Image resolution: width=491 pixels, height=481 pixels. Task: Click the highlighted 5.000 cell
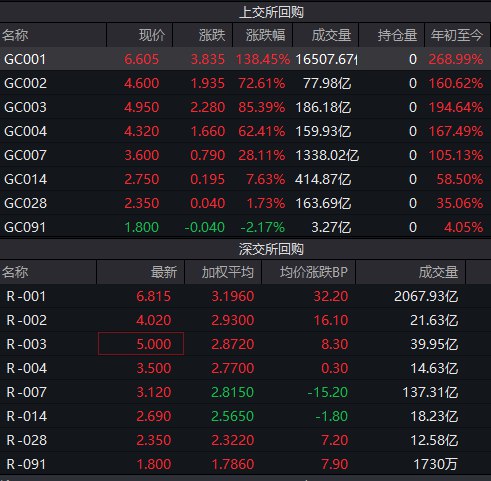click(x=141, y=344)
